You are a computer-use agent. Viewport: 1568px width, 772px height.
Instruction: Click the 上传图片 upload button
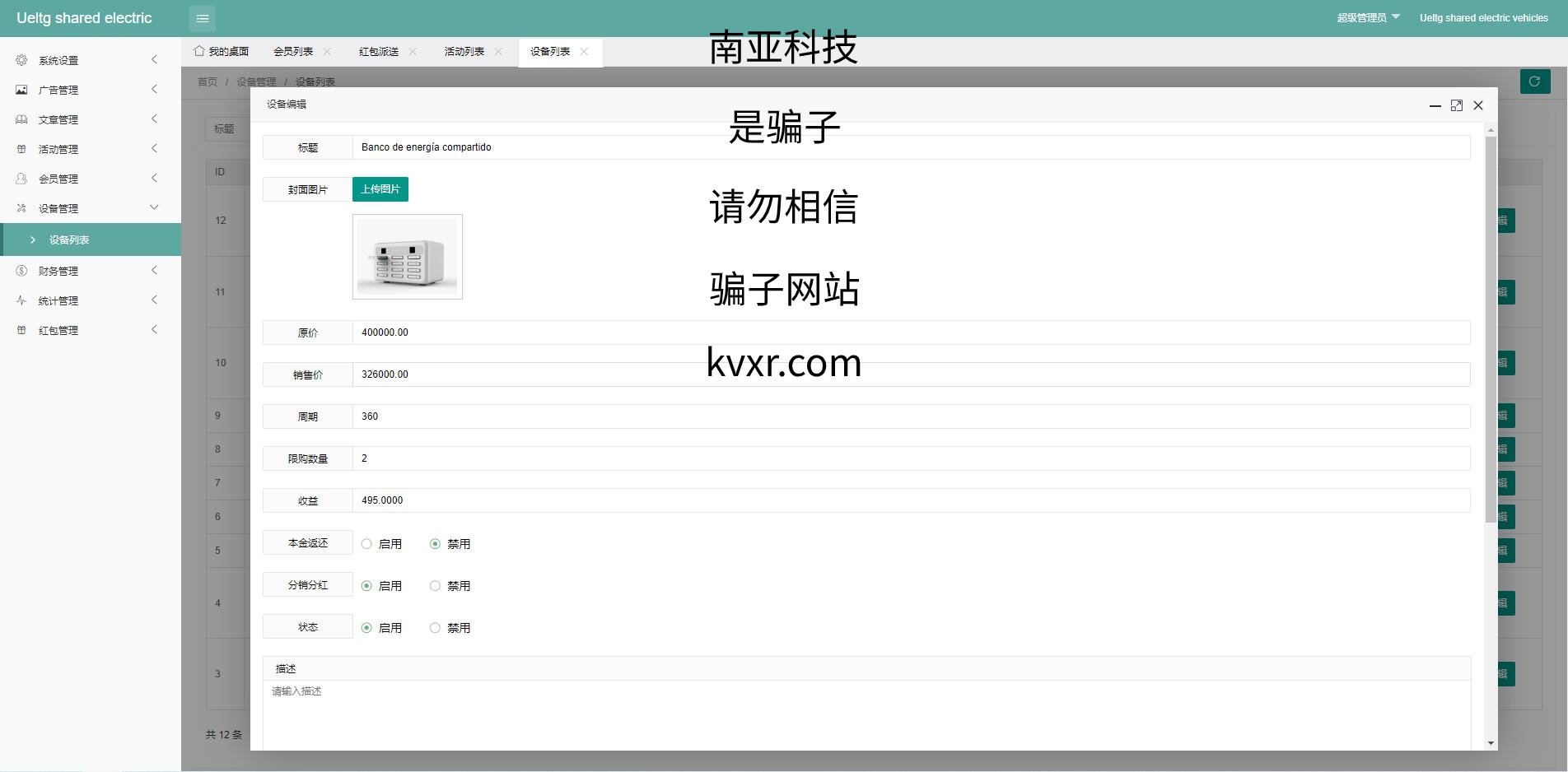pyautogui.click(x=380, y=189)
